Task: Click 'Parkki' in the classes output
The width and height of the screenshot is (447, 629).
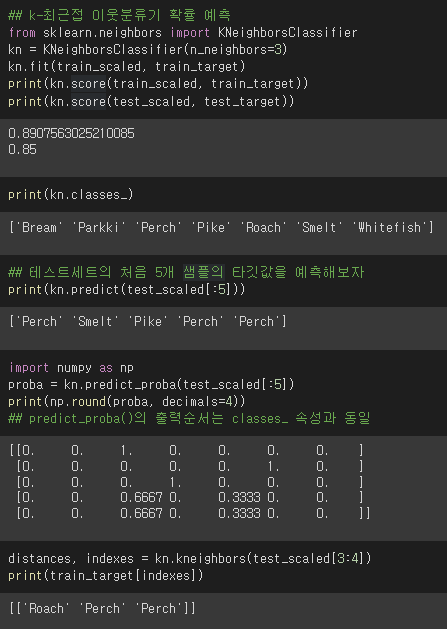Action: pos(99,227)
